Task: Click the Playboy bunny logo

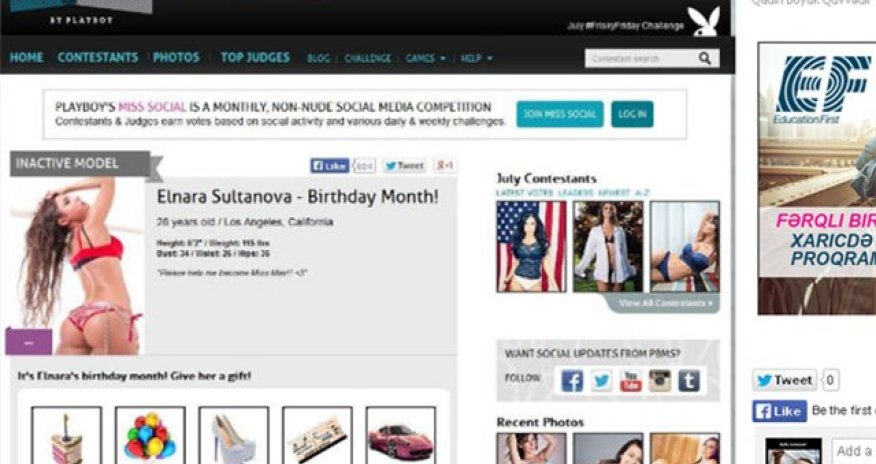Action: pos(703,21)
